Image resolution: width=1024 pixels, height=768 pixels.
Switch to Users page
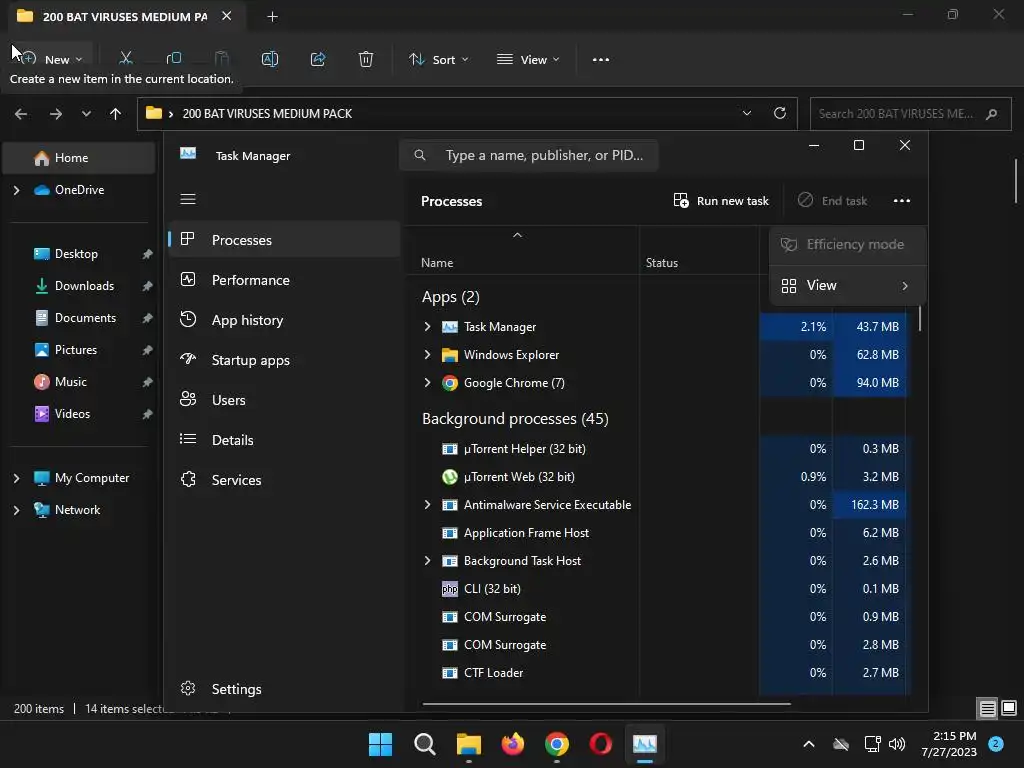click(x=284, y=400)
